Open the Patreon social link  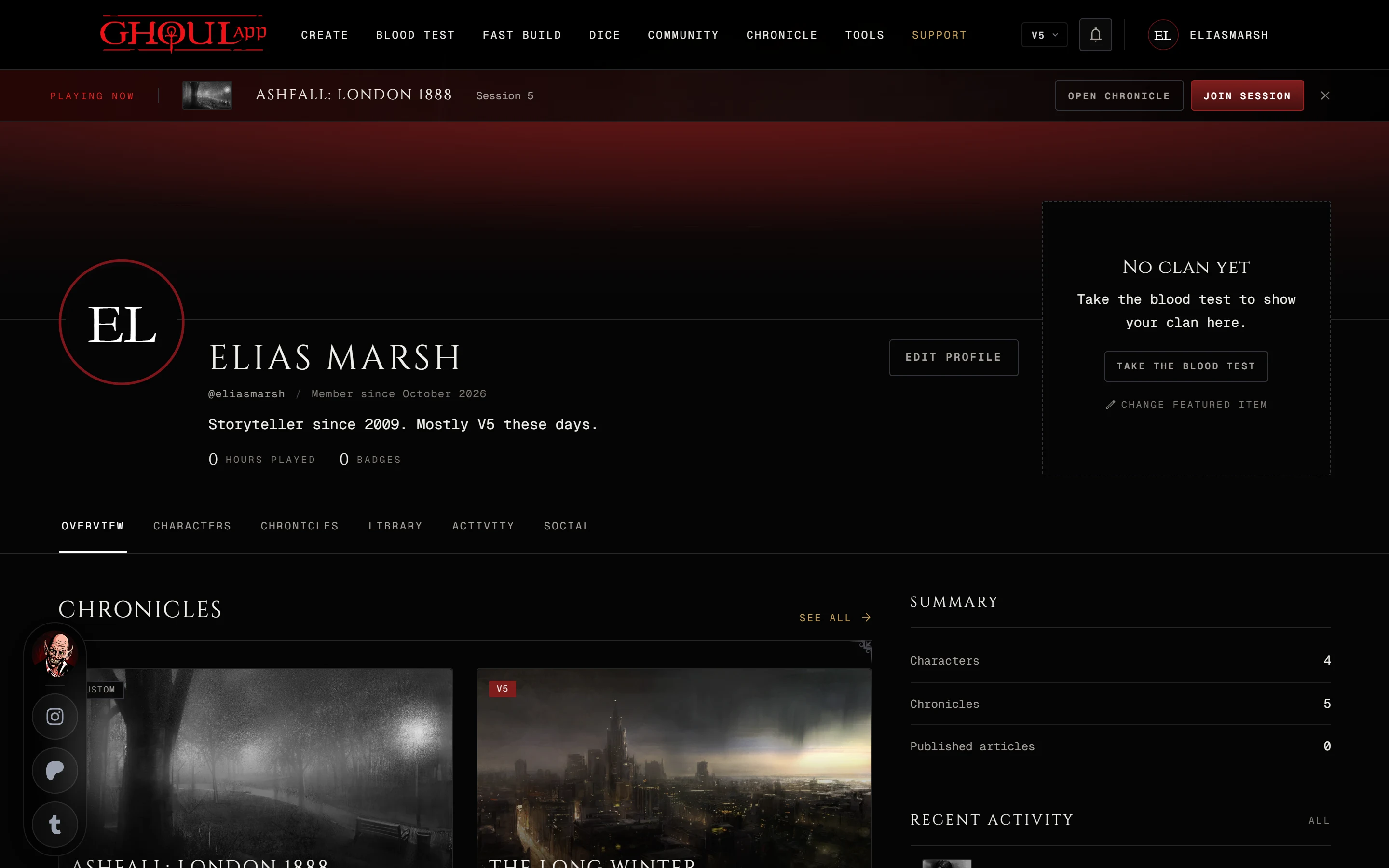click(55, 771)
